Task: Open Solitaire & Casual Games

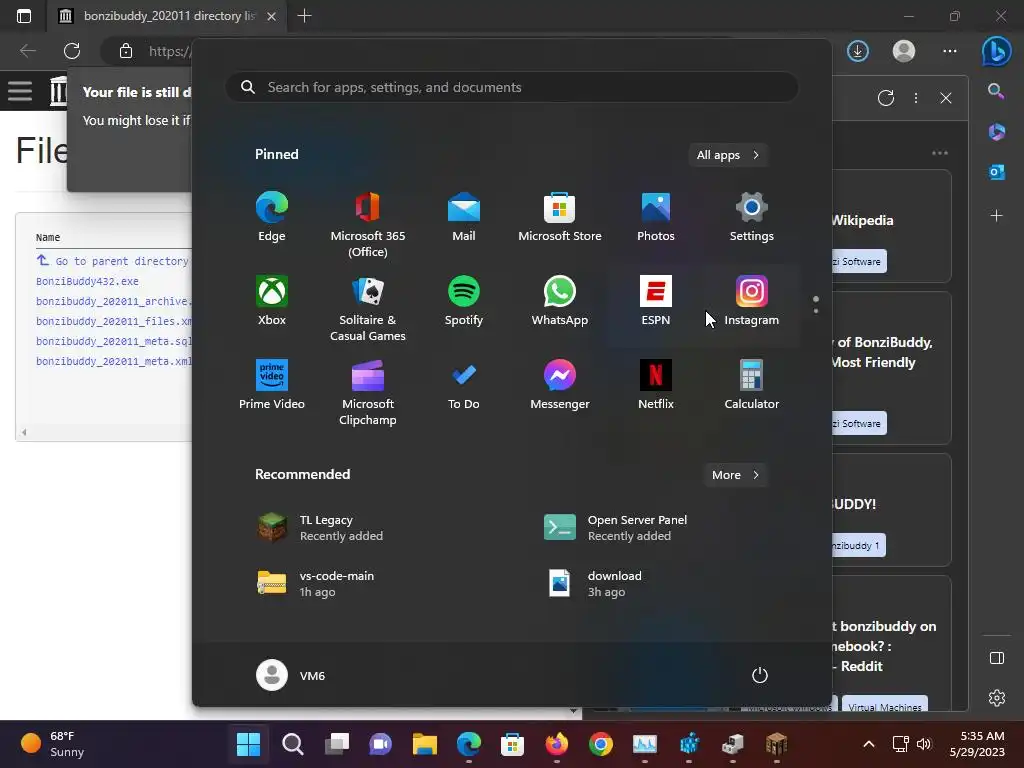Action: coord(368,309)
